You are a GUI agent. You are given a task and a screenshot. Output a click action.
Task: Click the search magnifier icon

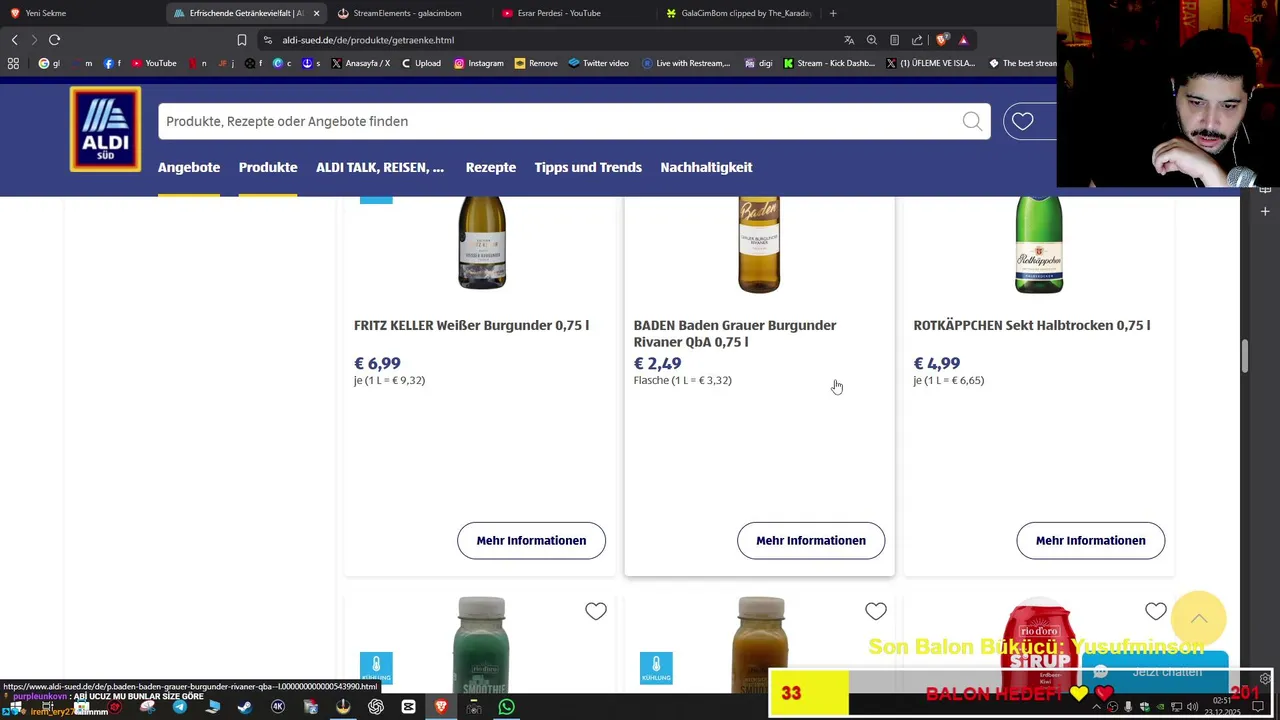[972, 121]
